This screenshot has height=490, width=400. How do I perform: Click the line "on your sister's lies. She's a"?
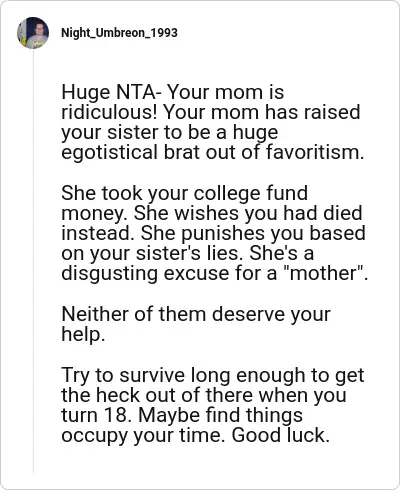tap(188, 253)
